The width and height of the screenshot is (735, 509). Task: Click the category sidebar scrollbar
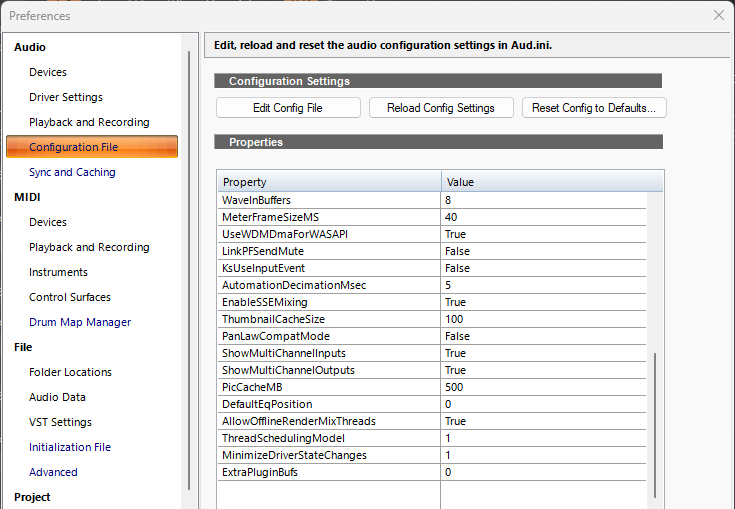coord(189,270)
